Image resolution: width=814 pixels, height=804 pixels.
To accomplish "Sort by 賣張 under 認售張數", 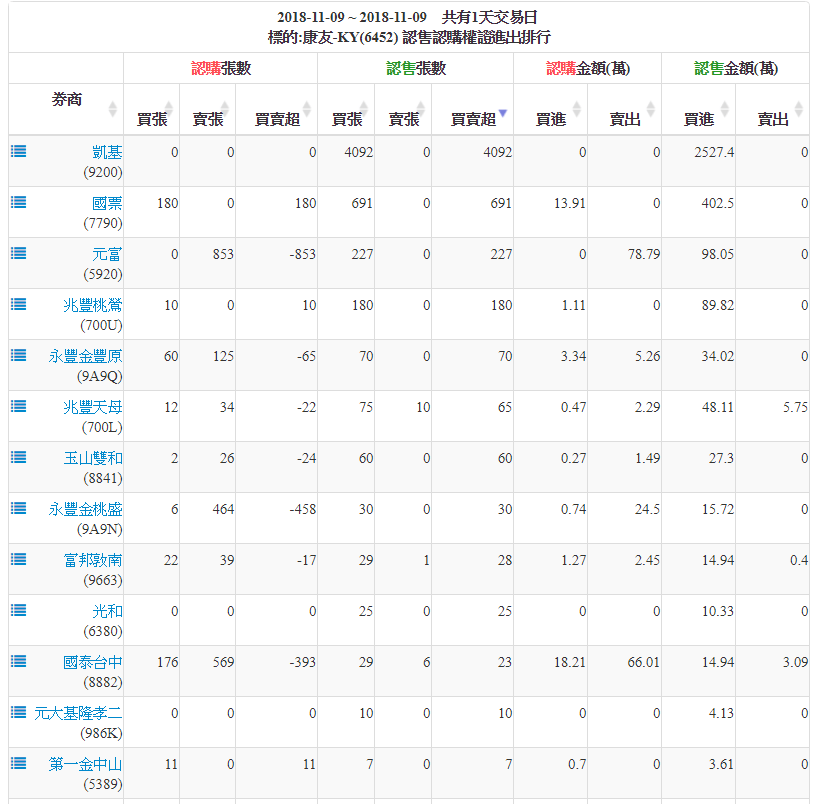I will click(x=404, y=119).
